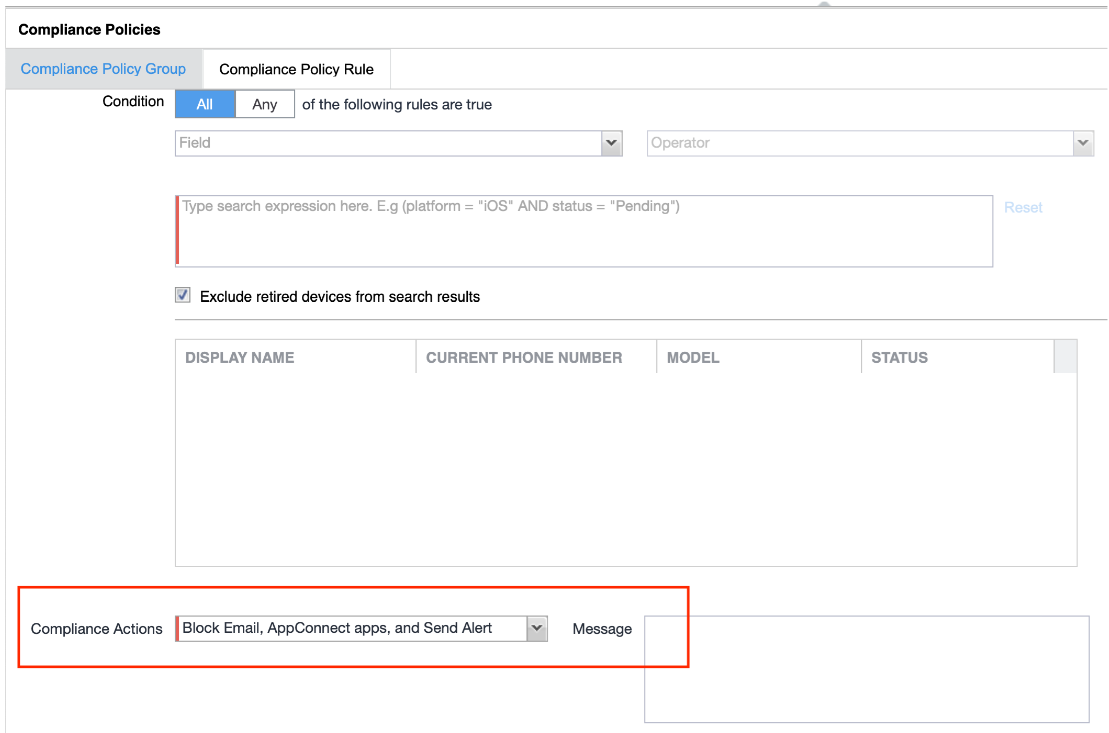Toggle Exclude retired devices checkbox
The image size is (1109, 733).
click(183, 295)
